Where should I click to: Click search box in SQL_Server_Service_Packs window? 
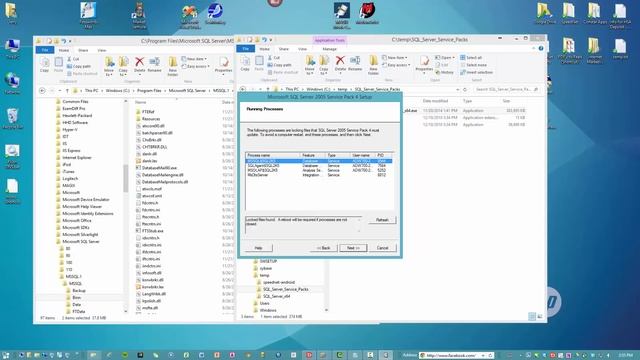(506, 89)
